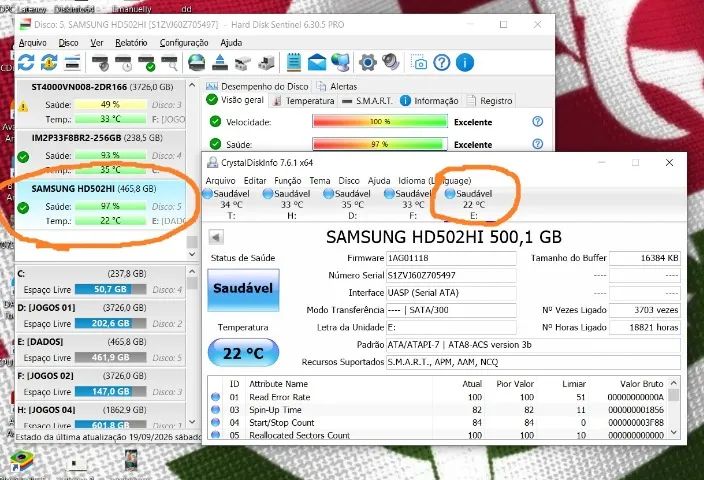Image resolution: width=704 pixels, height=480 pixels.
Task: Open Arquivo menu in Hard Disk Sentinel
Action: (x=32, y=43)
